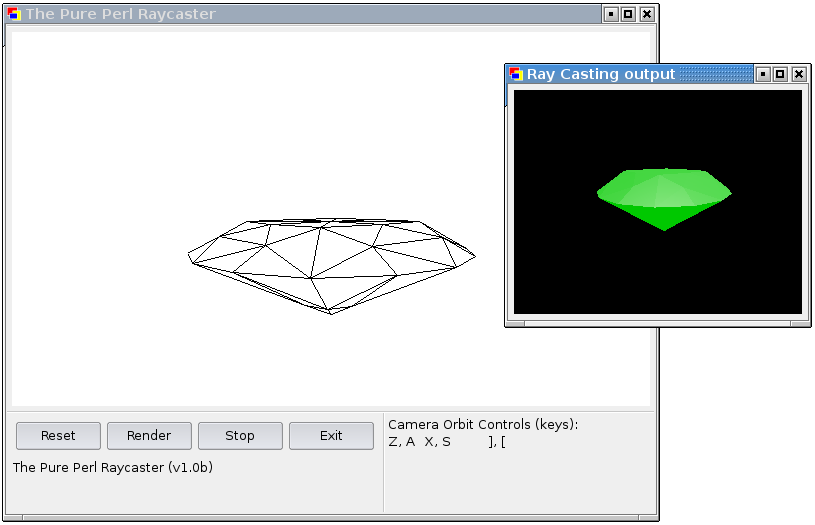
Task: Minimize the Pure Perl Raycaster window
Action: [x=611, y=14]
